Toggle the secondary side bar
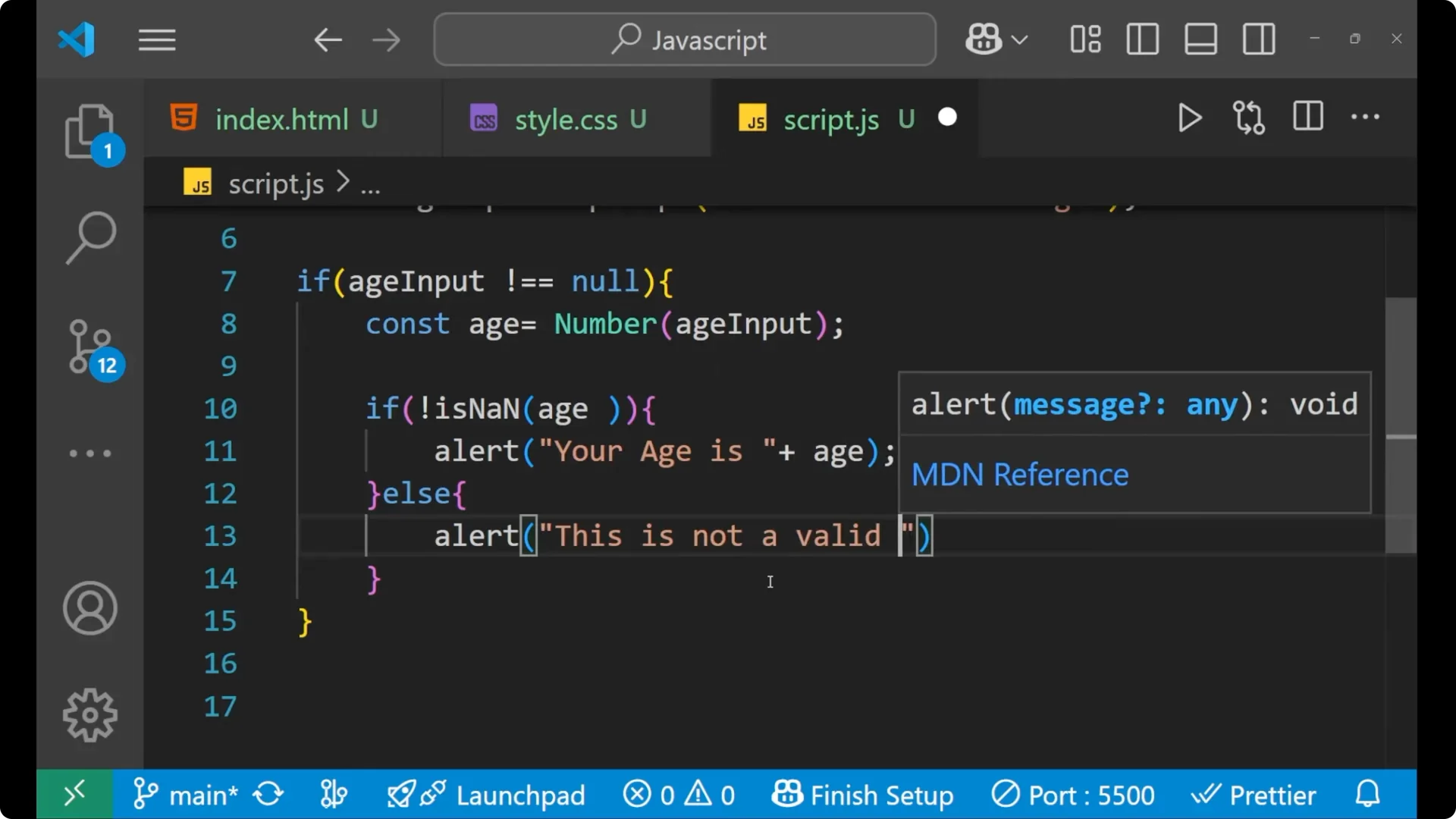This screenshot has width=1456, height=819. [1258, 39]
